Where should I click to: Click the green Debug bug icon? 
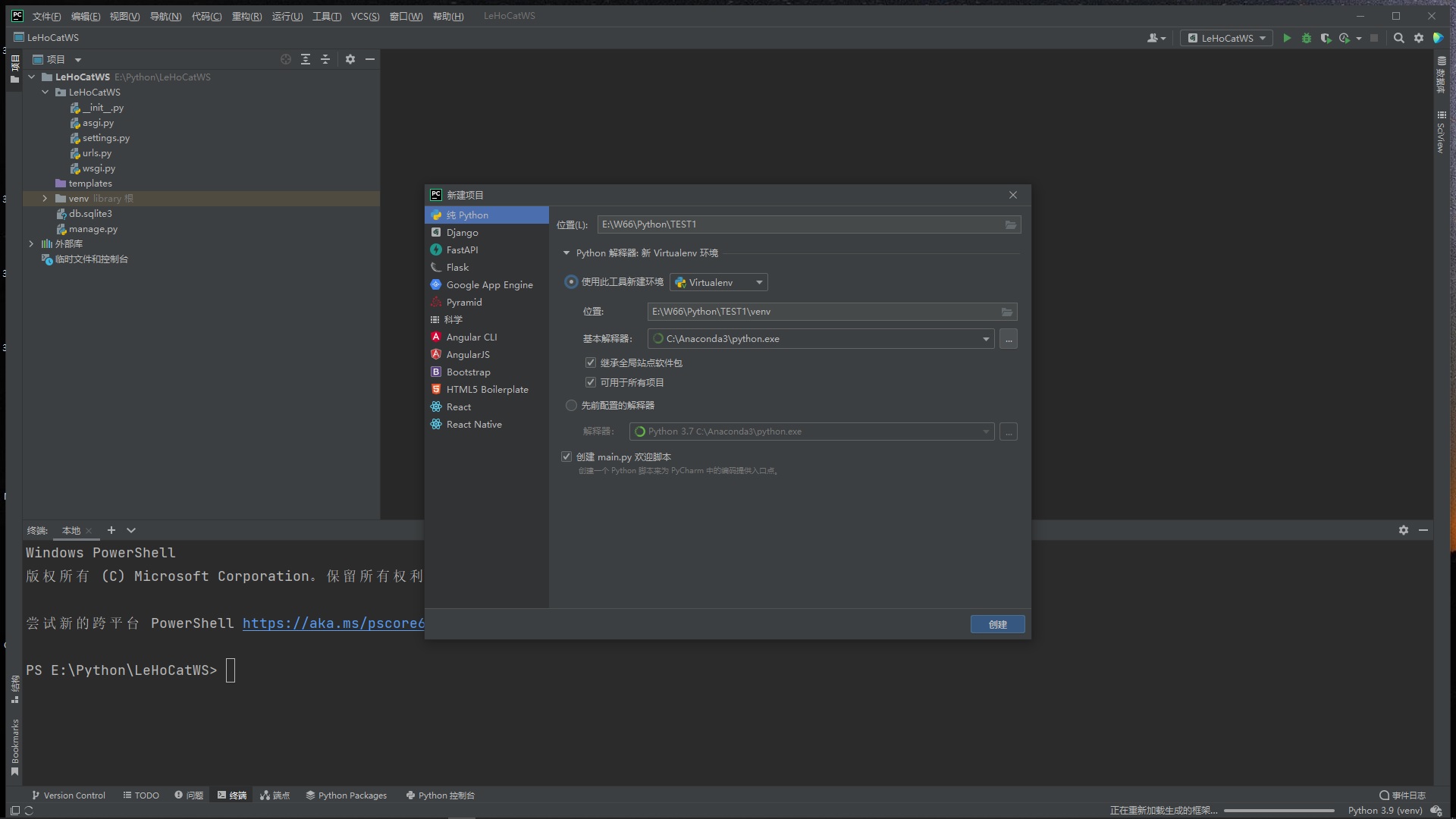click(1307, 38)
